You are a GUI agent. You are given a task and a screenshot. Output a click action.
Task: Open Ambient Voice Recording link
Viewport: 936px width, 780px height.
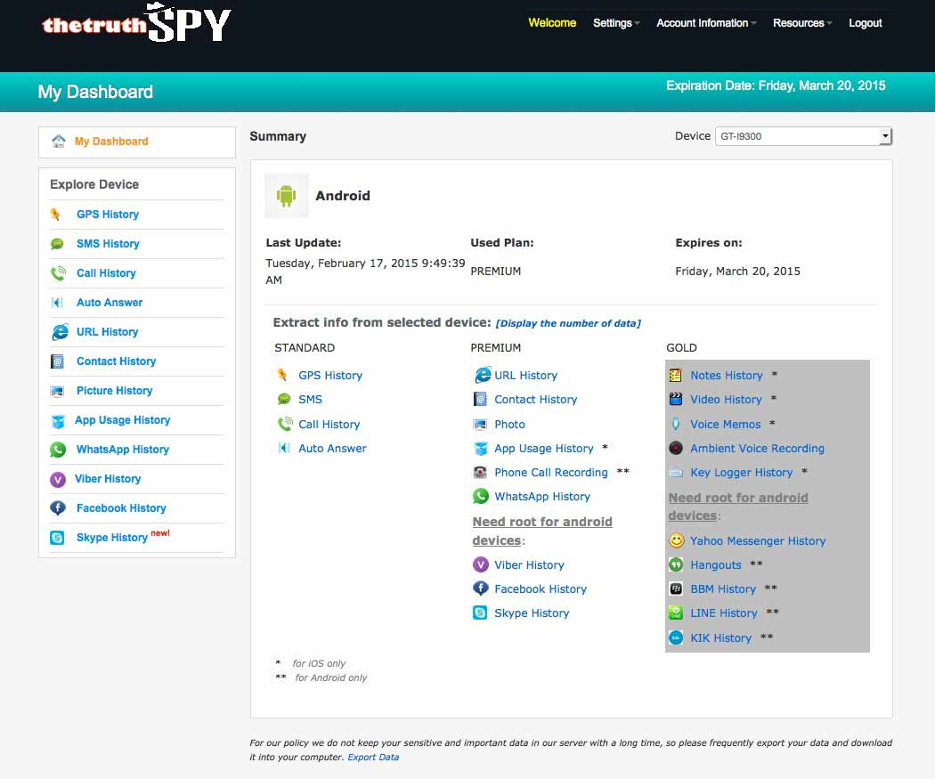[758, 448]
